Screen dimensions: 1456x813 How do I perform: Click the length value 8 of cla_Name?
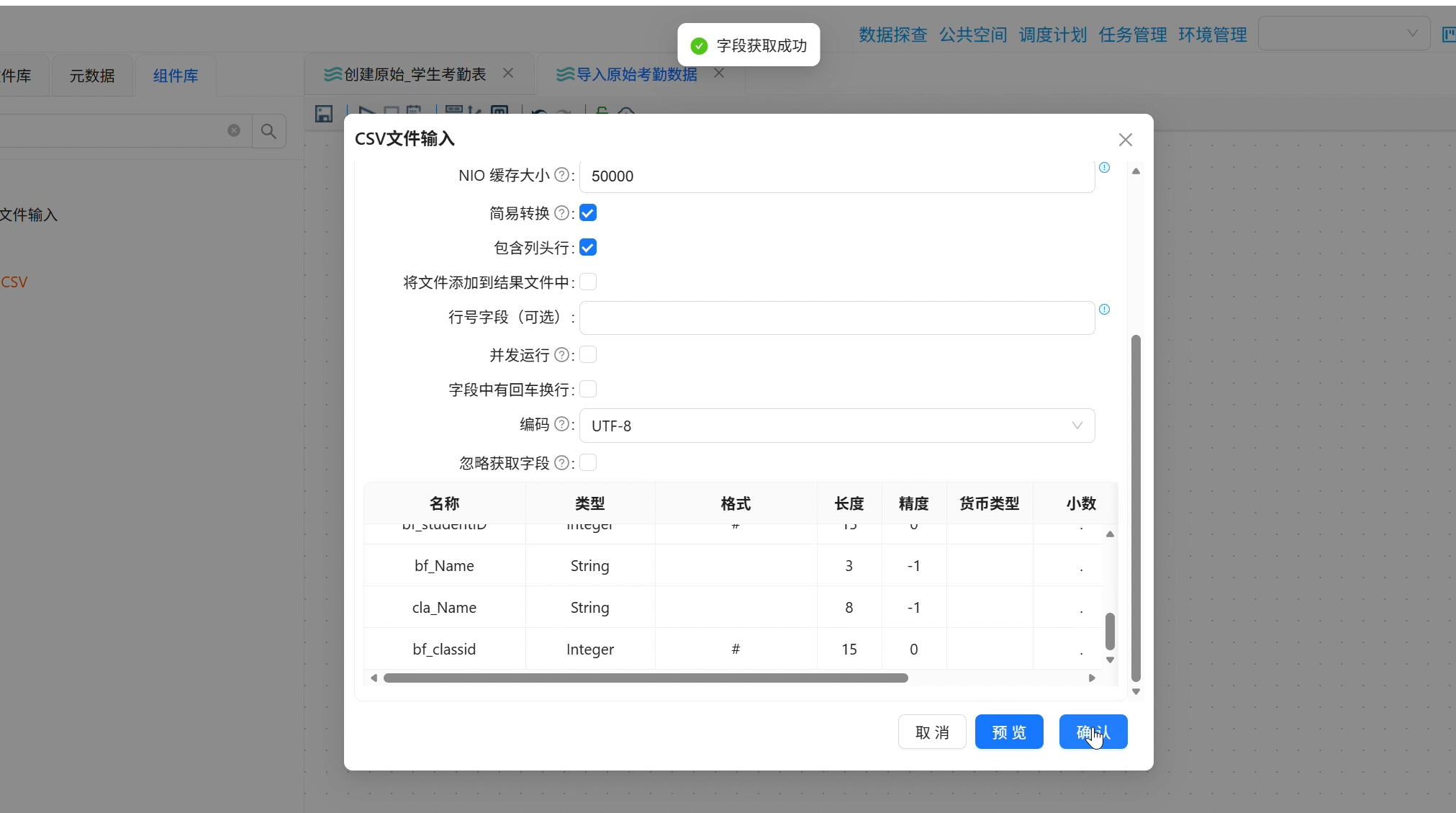click(x=849, y=608)
